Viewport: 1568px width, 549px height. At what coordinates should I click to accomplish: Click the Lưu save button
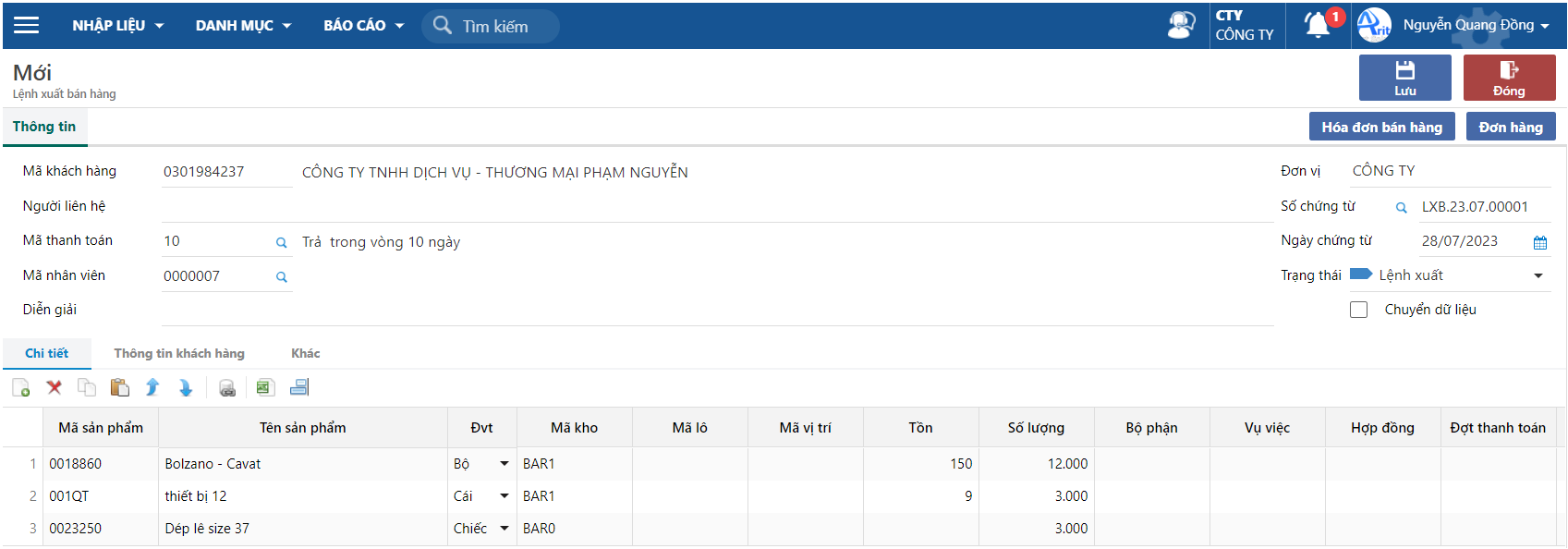click(1404, 78)
